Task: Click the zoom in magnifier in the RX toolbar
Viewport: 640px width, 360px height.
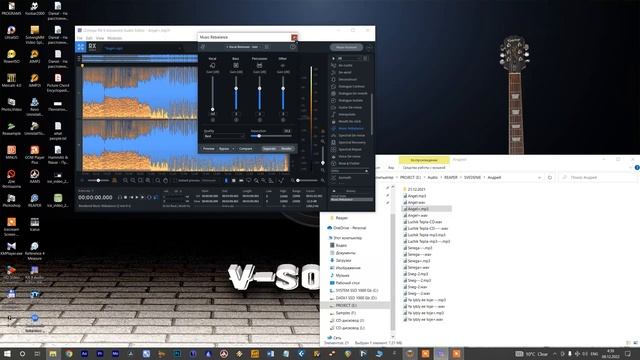Action: 125,180
